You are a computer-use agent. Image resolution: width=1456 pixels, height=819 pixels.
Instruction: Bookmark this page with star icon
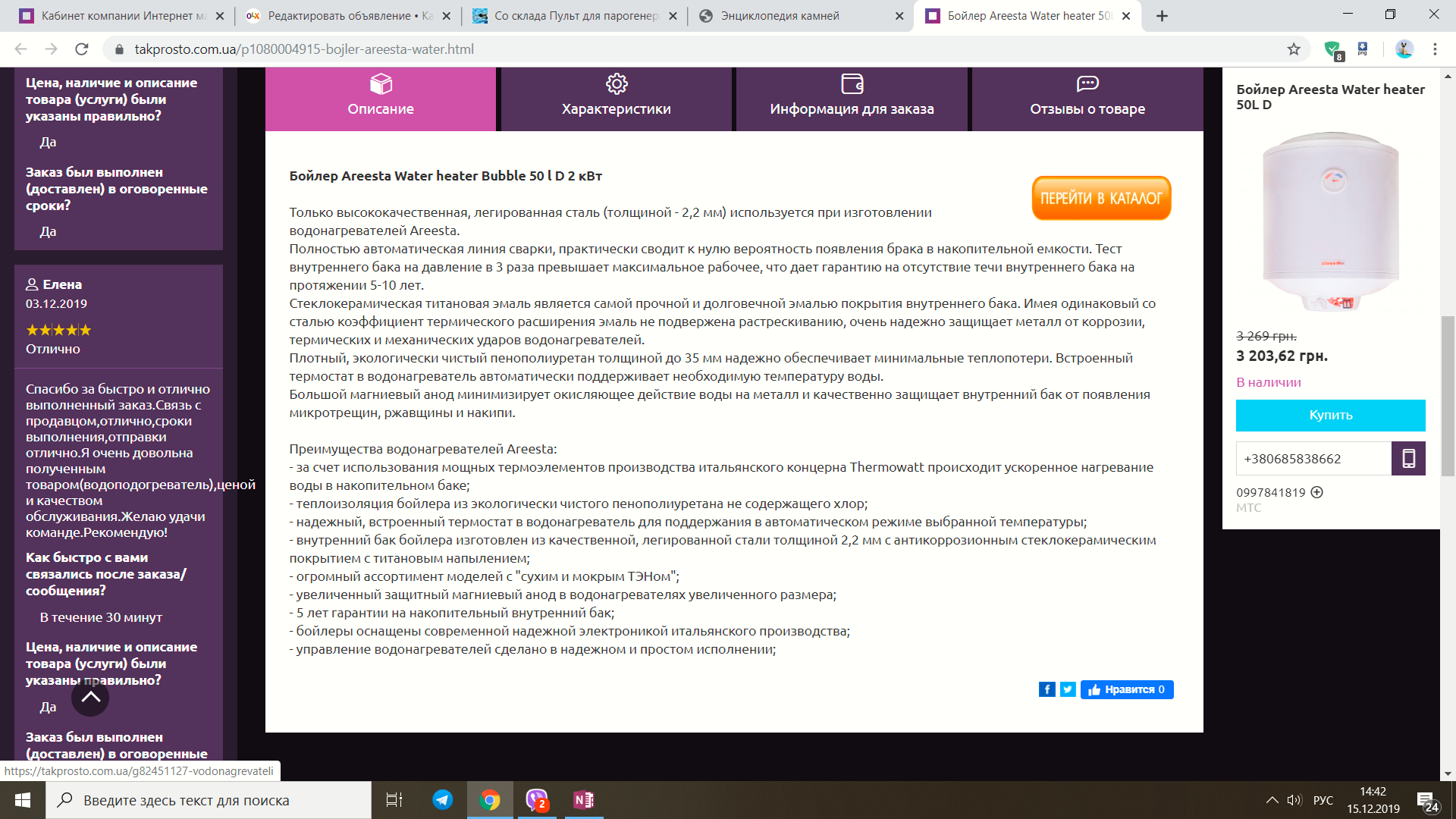coord(1294,49)
